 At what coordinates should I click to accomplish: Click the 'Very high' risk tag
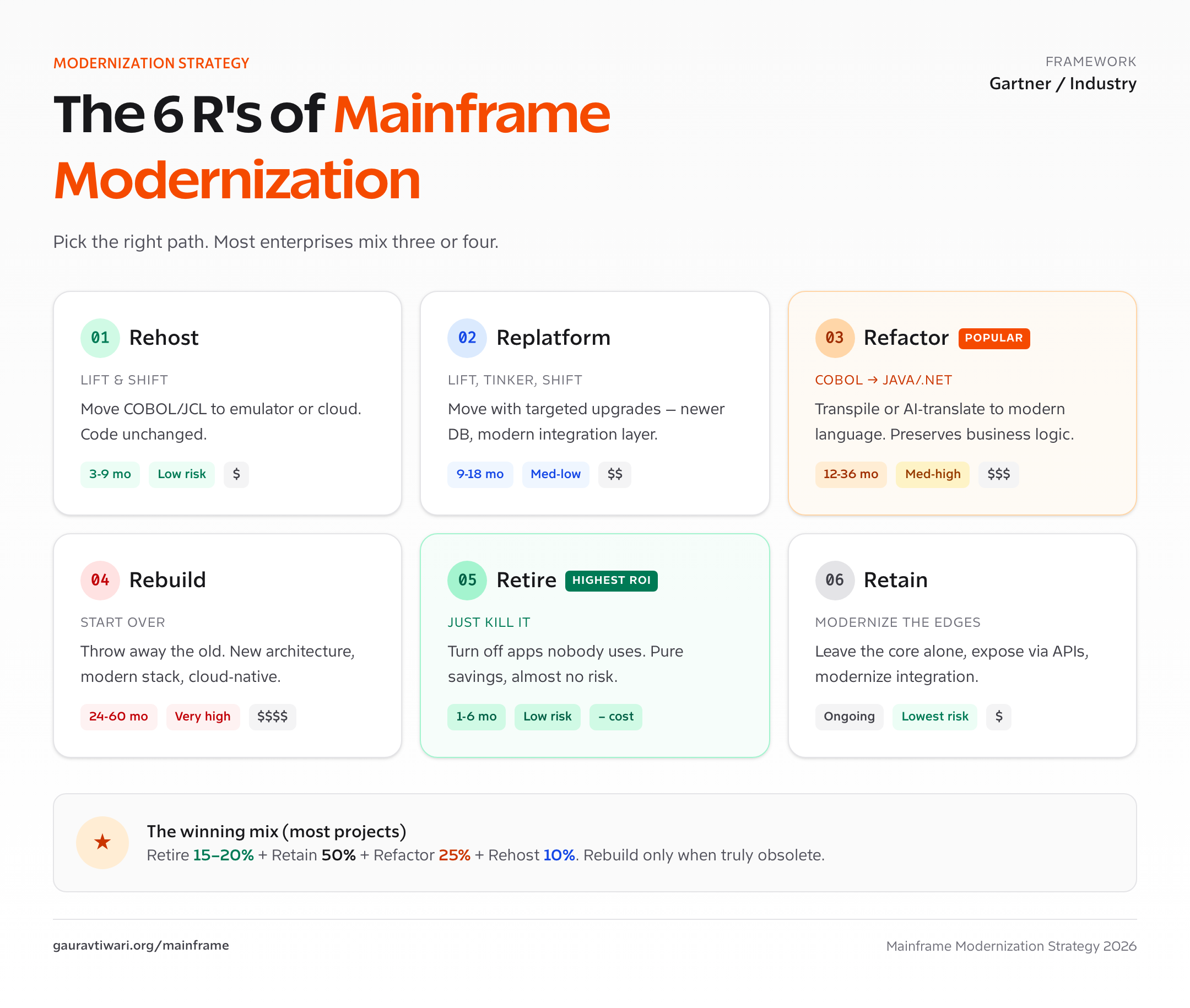(203, 717)
